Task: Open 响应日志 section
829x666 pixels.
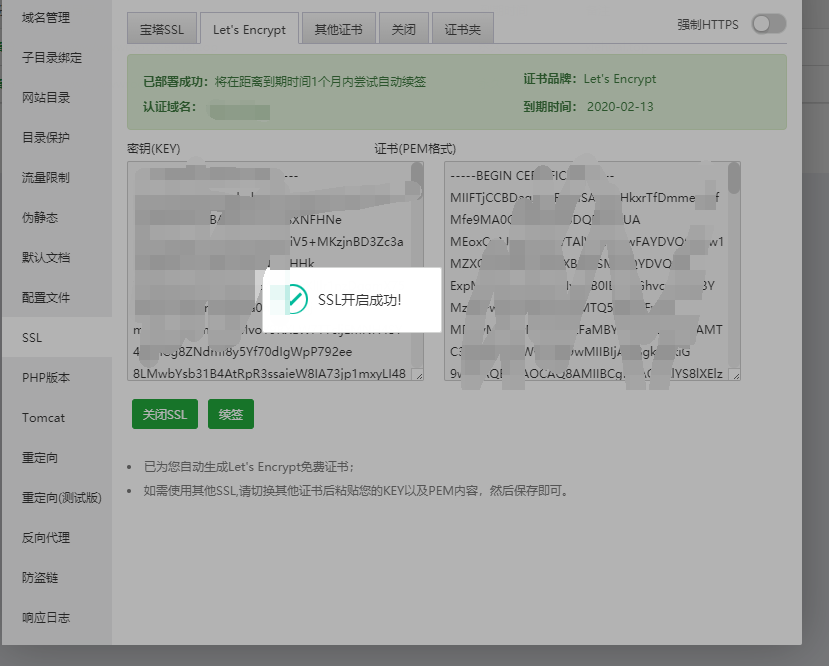Action: [x=46, y=618]
